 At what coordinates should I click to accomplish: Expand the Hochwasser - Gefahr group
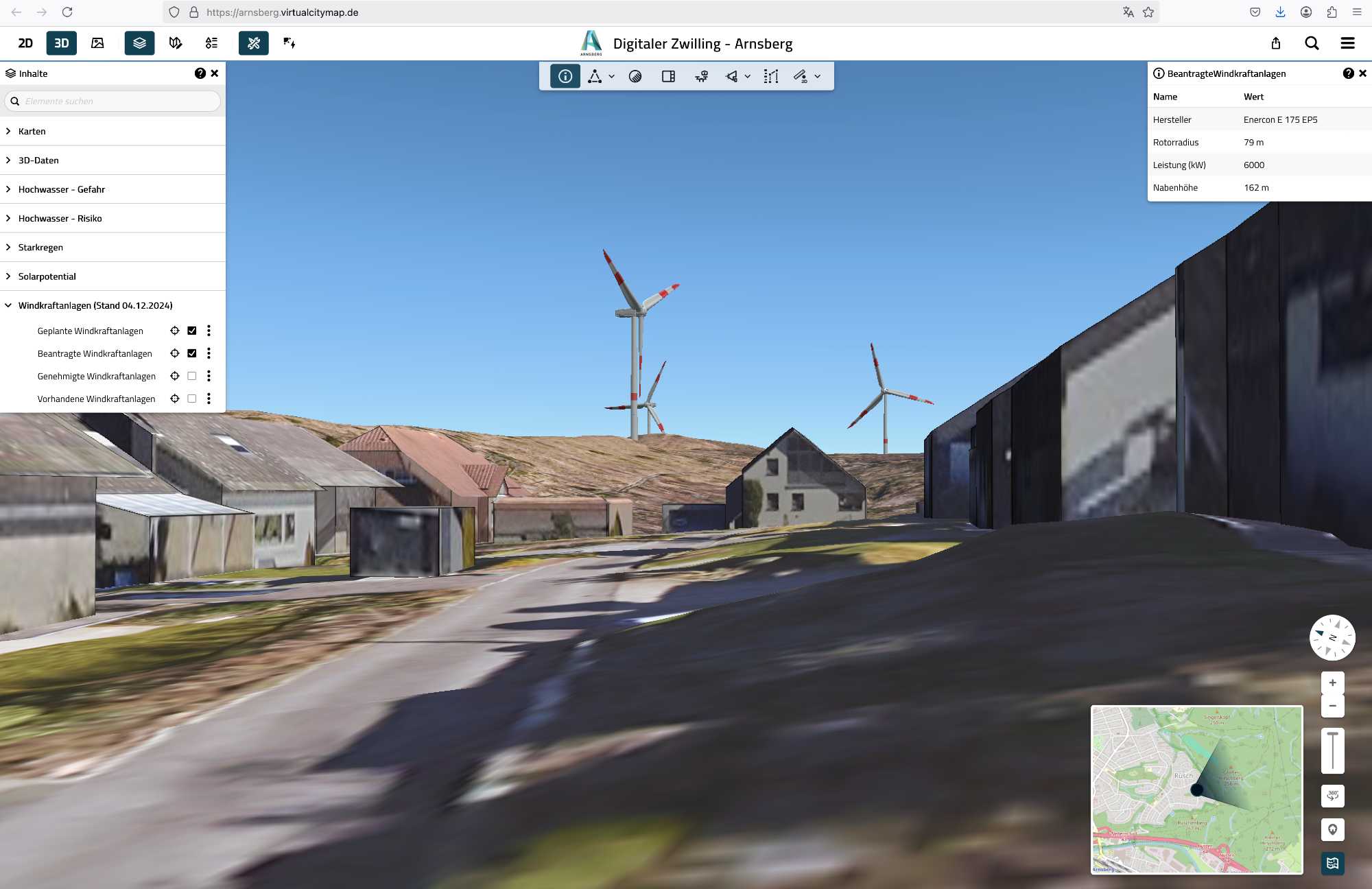[x=8, y=189]
